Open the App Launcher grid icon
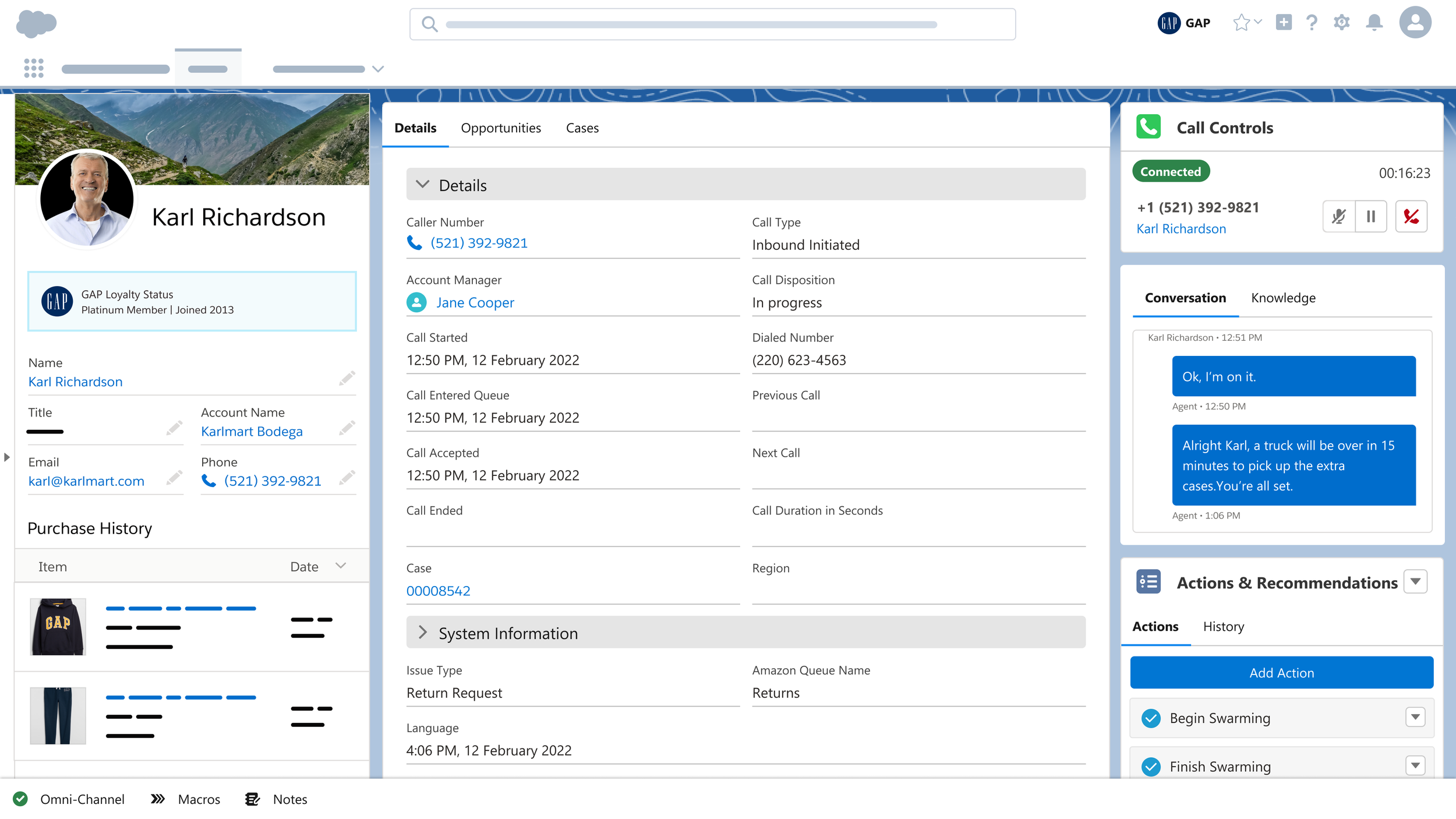Image resolution: width=1456 pixels, height=819 pixels. (34, 68)
